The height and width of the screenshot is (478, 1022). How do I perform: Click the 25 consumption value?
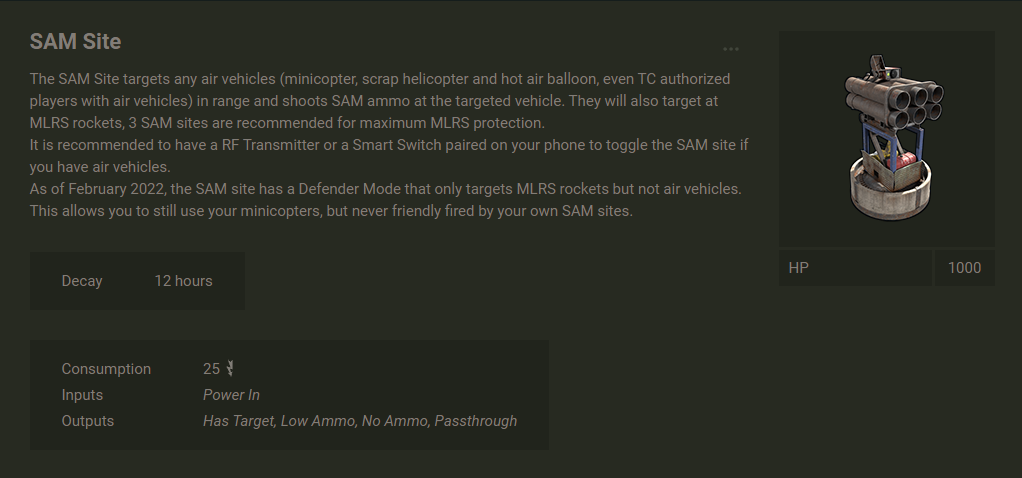point(211,369)
